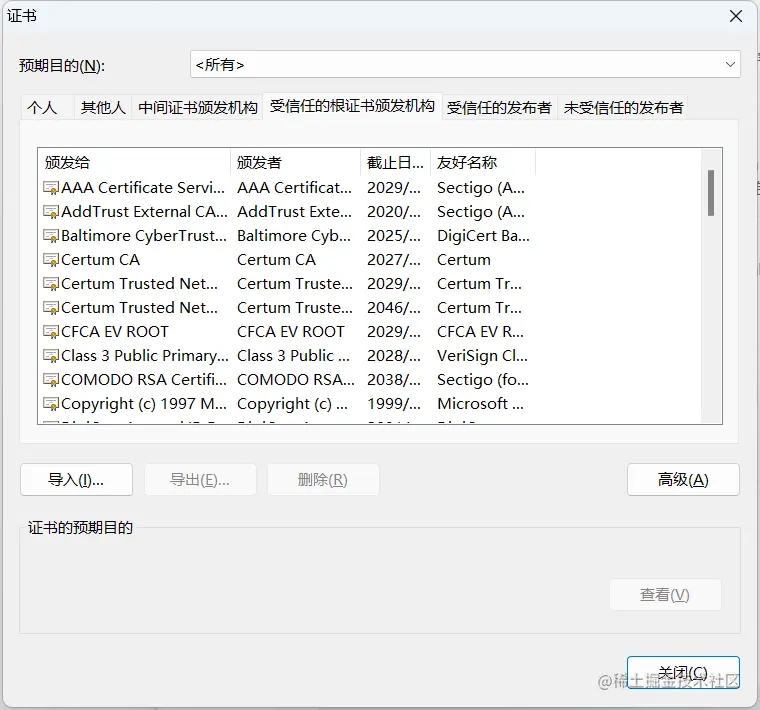
Task: Click the Microsoft ... friendly name
Action: point(480,404)
